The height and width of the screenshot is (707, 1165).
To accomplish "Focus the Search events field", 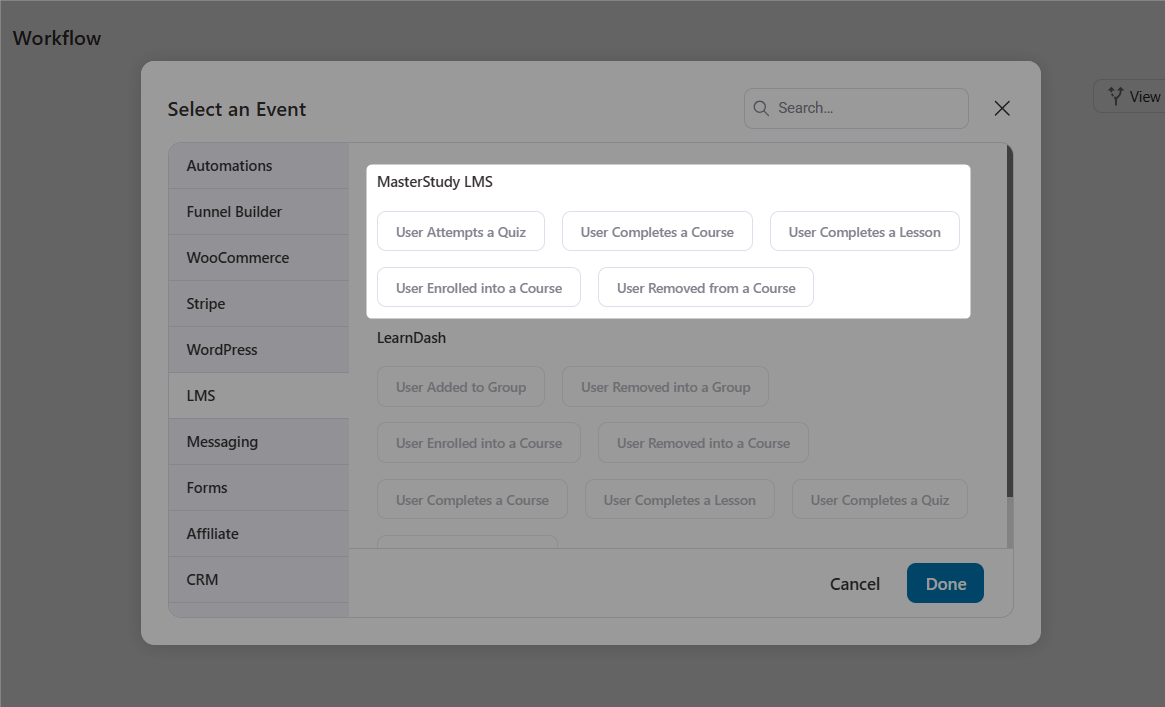I will pyautogui.click(x=856, y=108).
